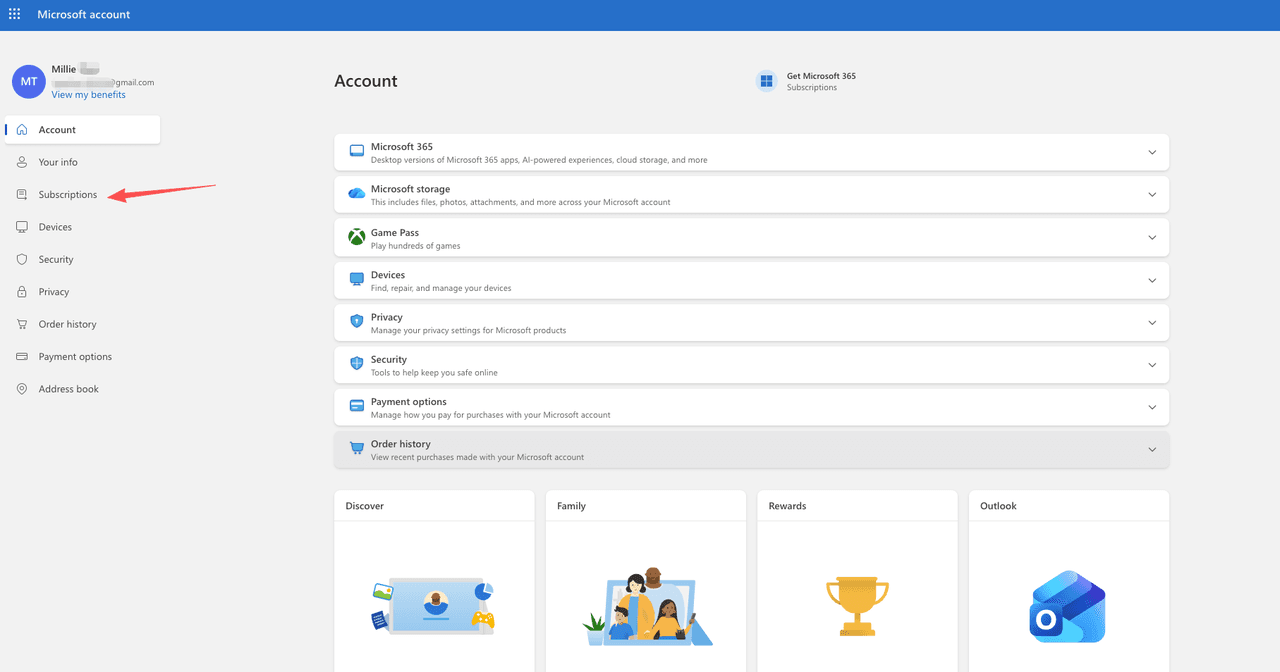1280x672 pixels.
Task: Open Order history from the sidebar
Action: (x=67, y=324)
